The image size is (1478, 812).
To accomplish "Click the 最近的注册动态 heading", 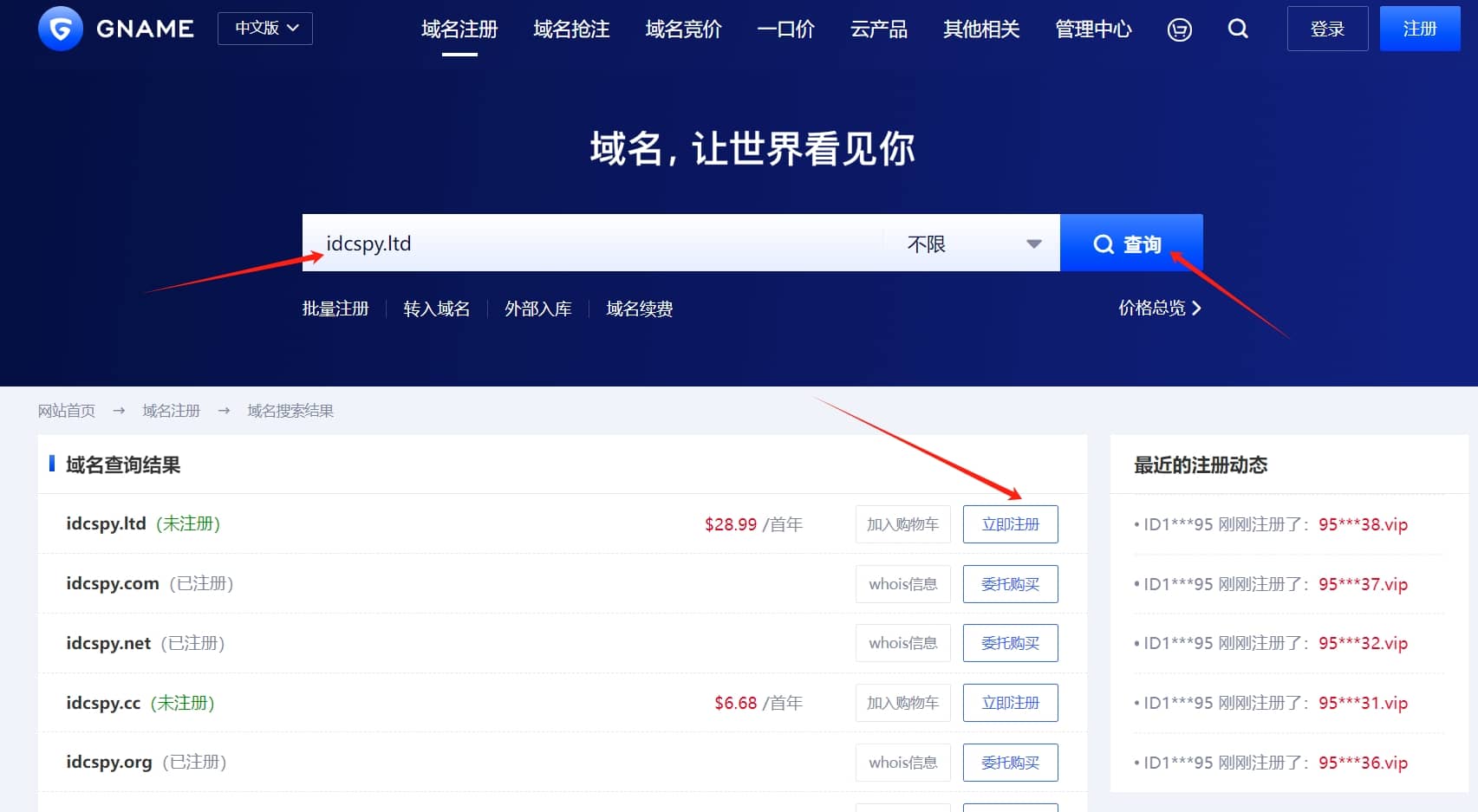I will [1201, 465].
